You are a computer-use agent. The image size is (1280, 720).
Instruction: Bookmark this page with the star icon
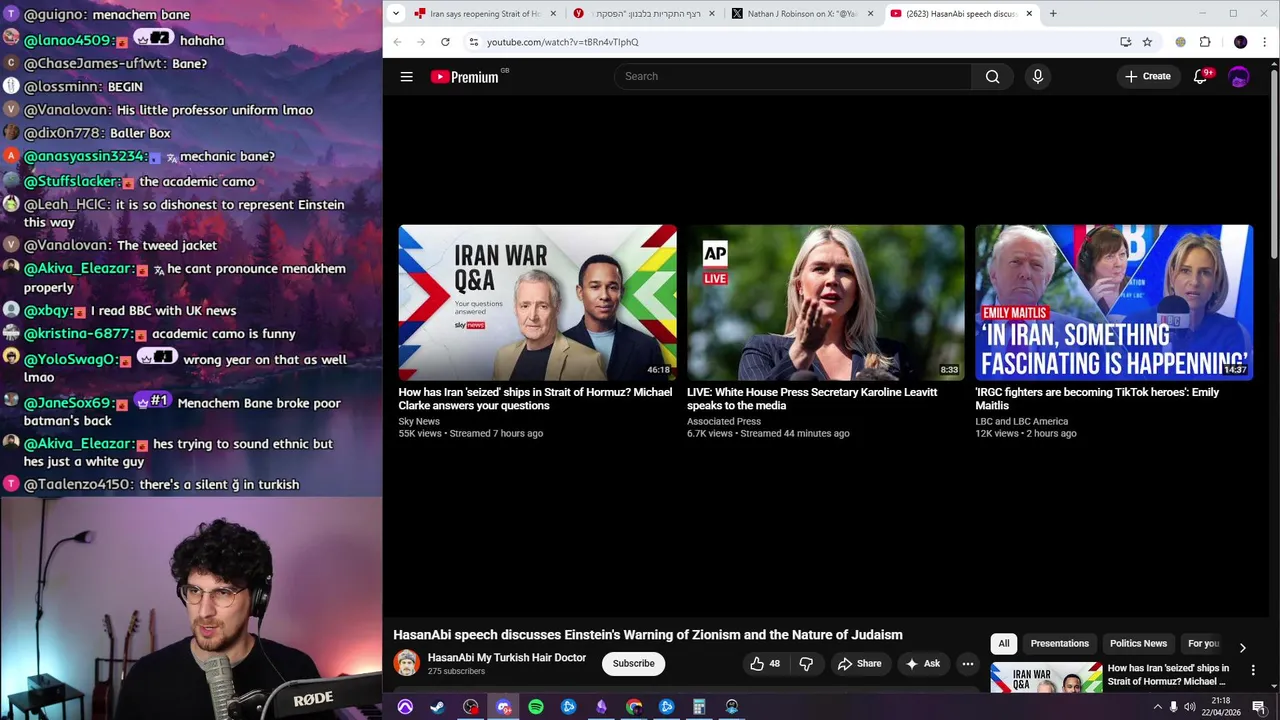(1147, 42)
